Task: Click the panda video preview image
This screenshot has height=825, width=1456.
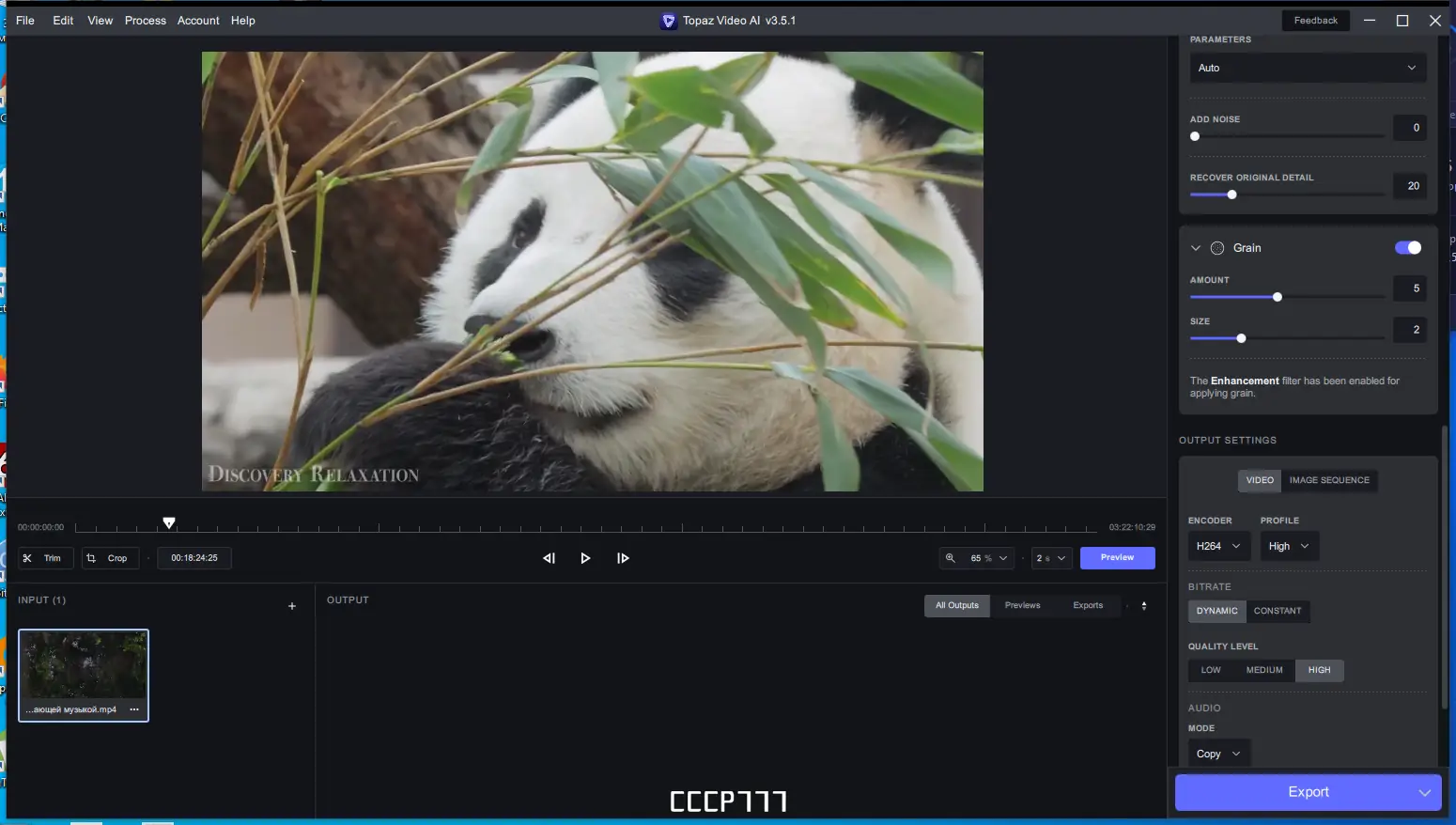Action: click(x=593, y=272)
